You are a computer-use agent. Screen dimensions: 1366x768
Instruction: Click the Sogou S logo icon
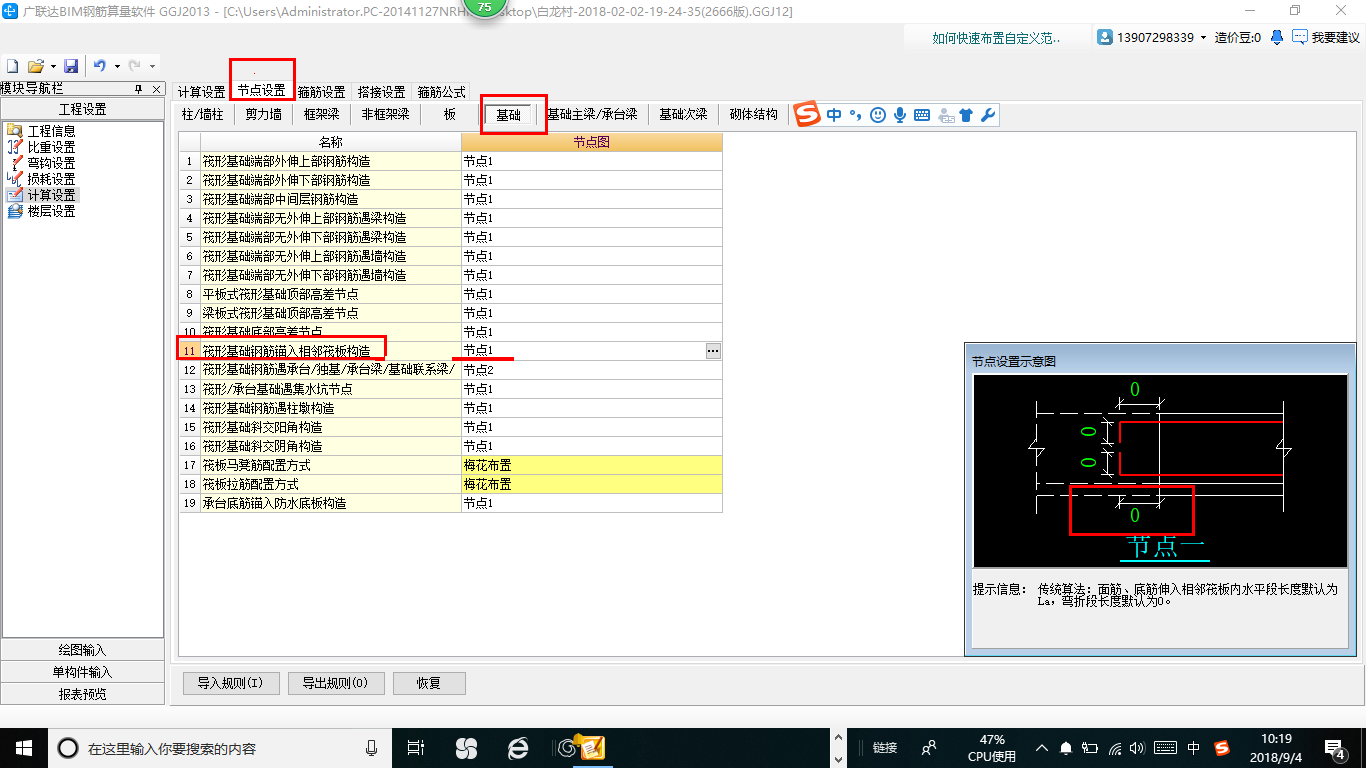tap(807, 115)
